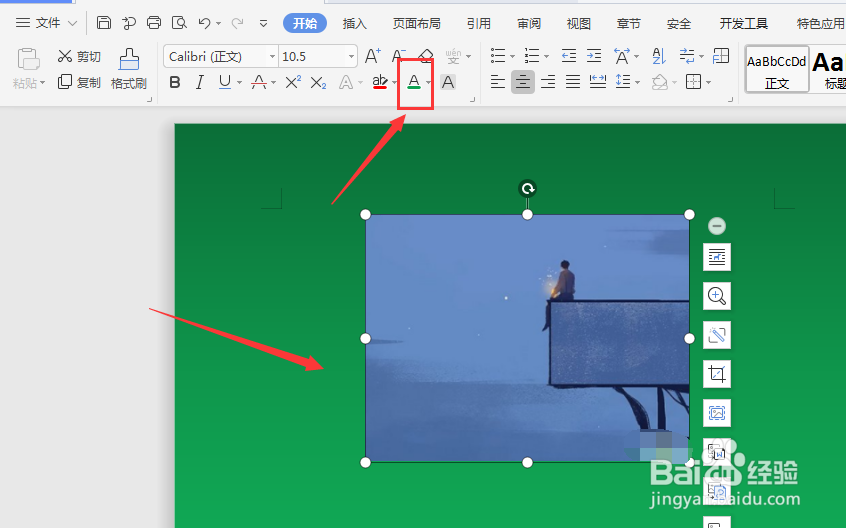Click the magic wand picture tool icon
This screenshot has height=528, width=846.
(x=717, y=335)
